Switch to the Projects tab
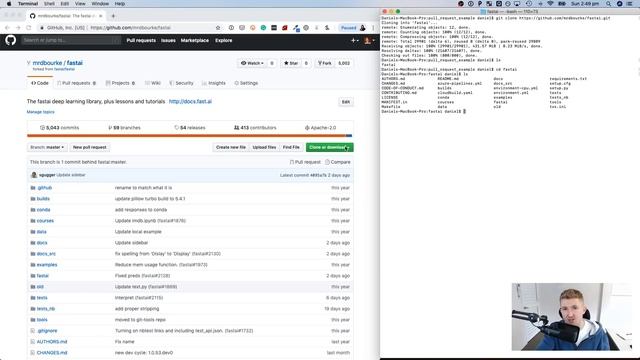640x360 pixels. coord(120,83)
